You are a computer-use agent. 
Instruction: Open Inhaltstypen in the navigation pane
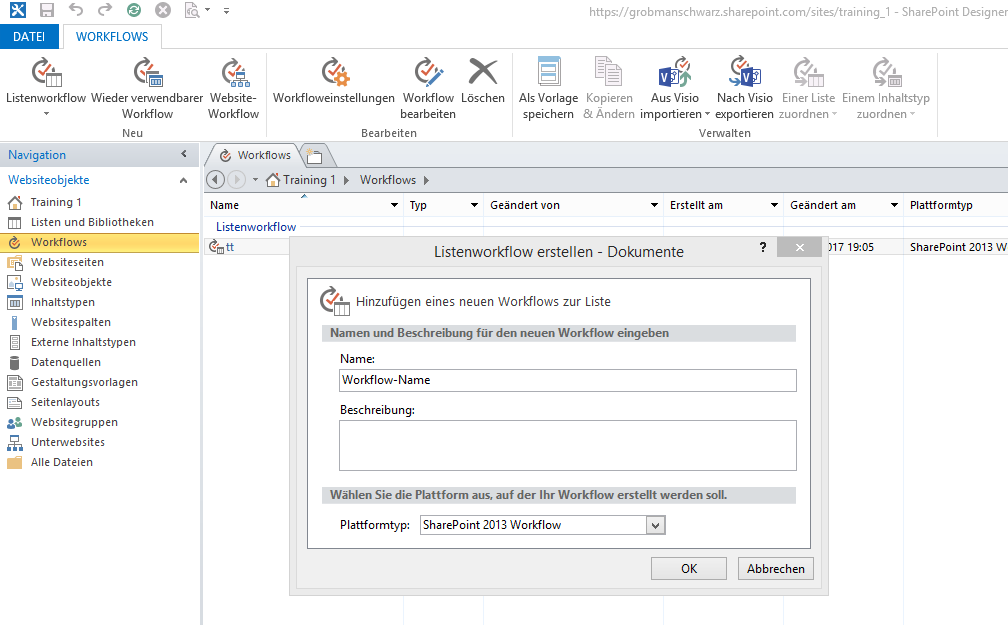coord(63,302)
